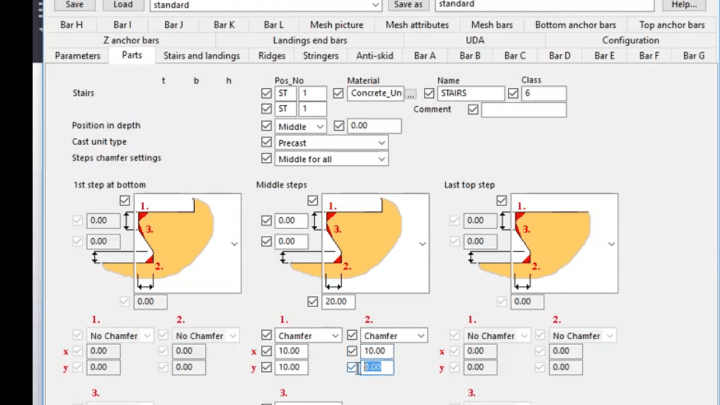Open the Mesh attributes tab
Viewport: 720px width, 405px height.
tap(417, 25)
